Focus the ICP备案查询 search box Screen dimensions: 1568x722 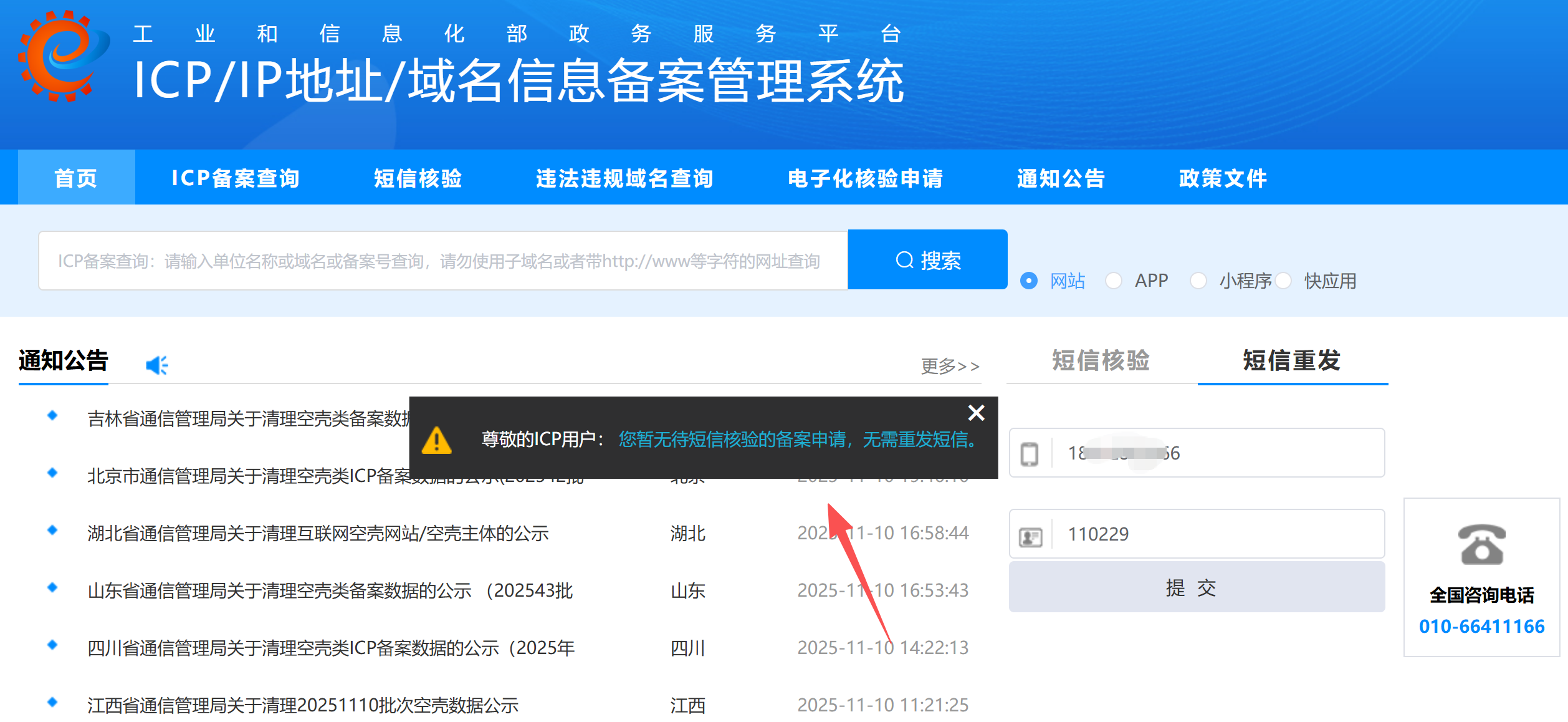pyautogui.click(x=442, y=261)
